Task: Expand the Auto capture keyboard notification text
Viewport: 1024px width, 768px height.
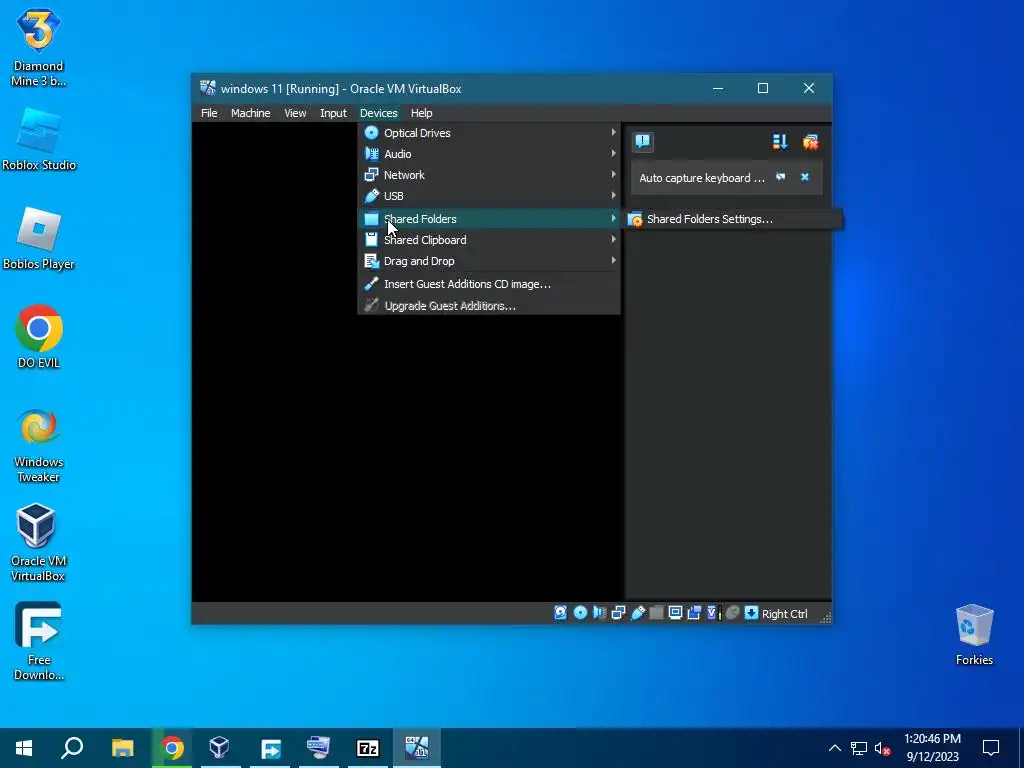Action: [701, 178]
